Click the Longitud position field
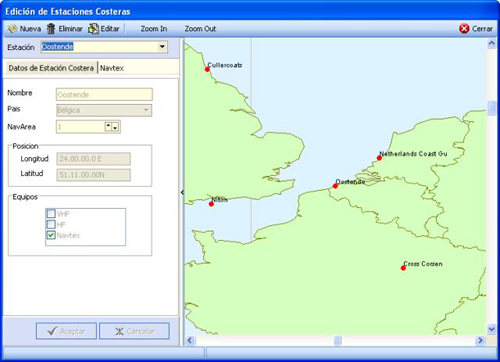Screen dimensions: 500x362 pos(93,159)
